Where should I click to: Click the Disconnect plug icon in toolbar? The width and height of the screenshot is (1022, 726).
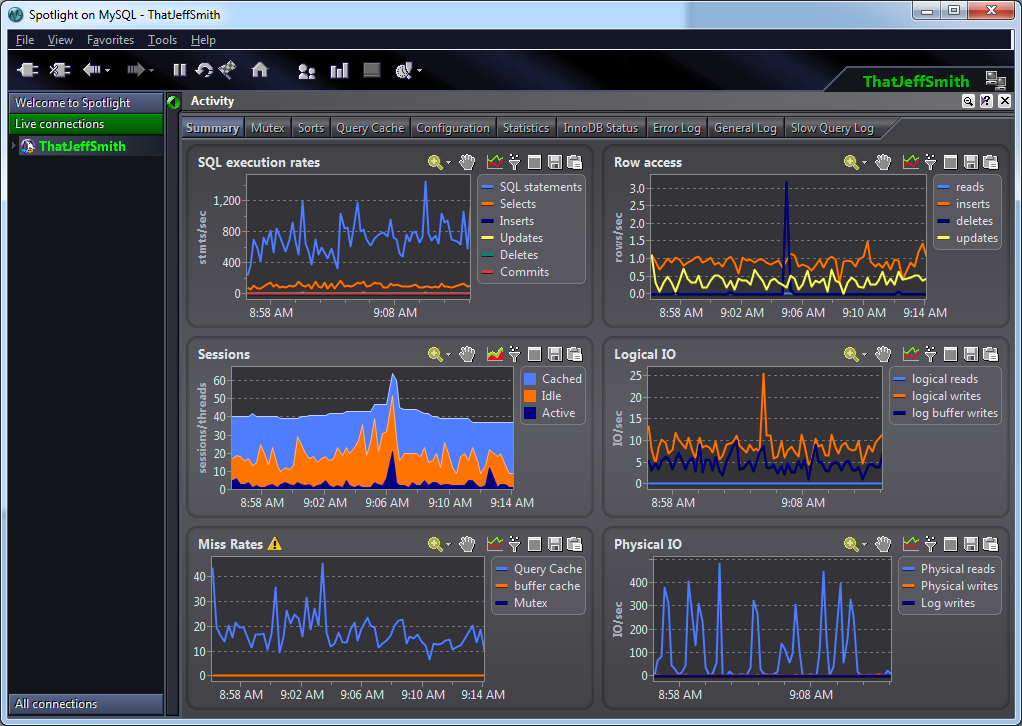(59, 70)
